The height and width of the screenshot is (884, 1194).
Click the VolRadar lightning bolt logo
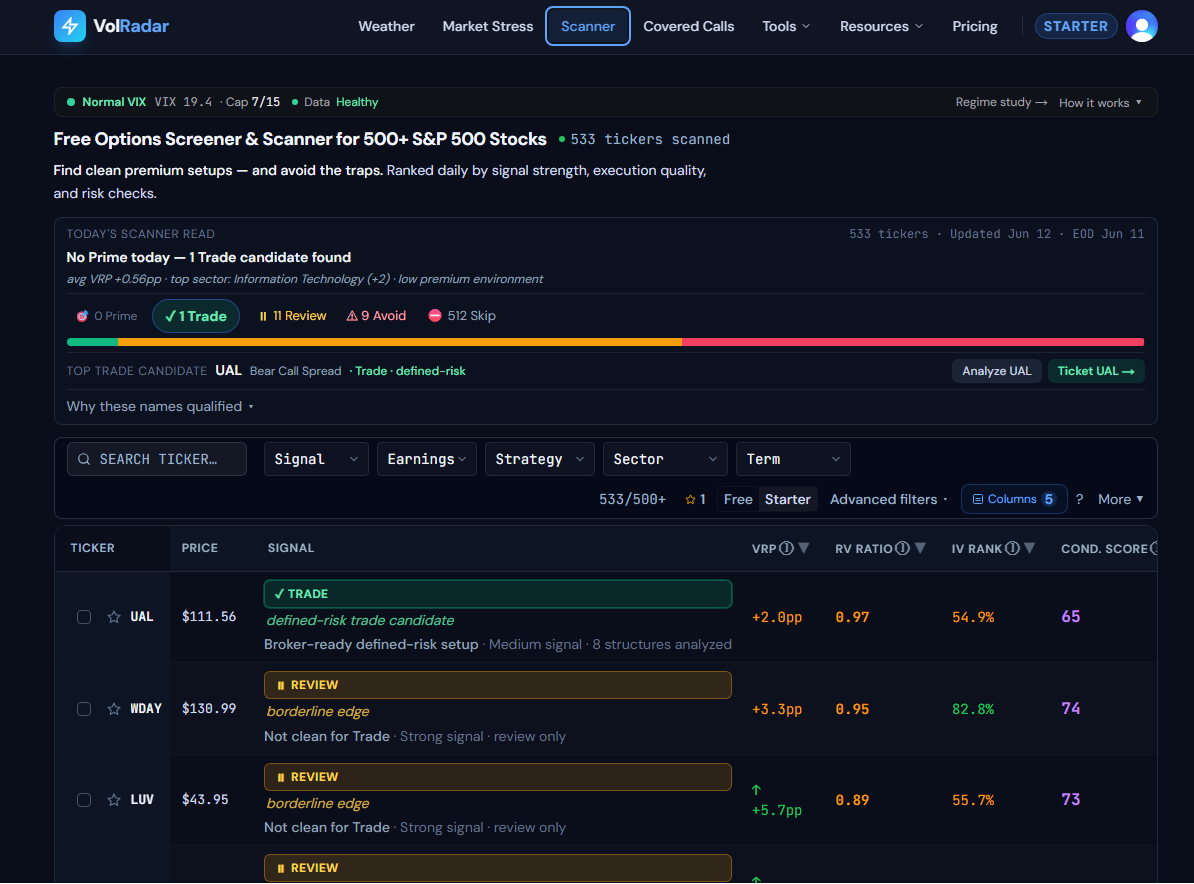point(70,26)
